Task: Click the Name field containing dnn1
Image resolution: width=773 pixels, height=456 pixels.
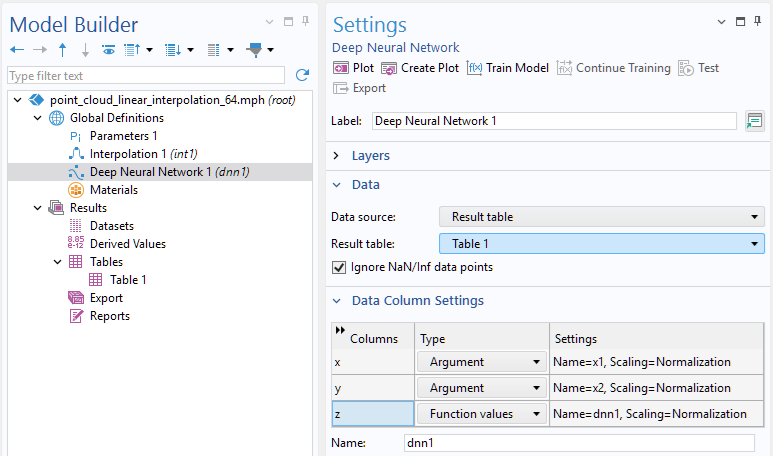Action: pyautogui.click(x=579, y=443)
